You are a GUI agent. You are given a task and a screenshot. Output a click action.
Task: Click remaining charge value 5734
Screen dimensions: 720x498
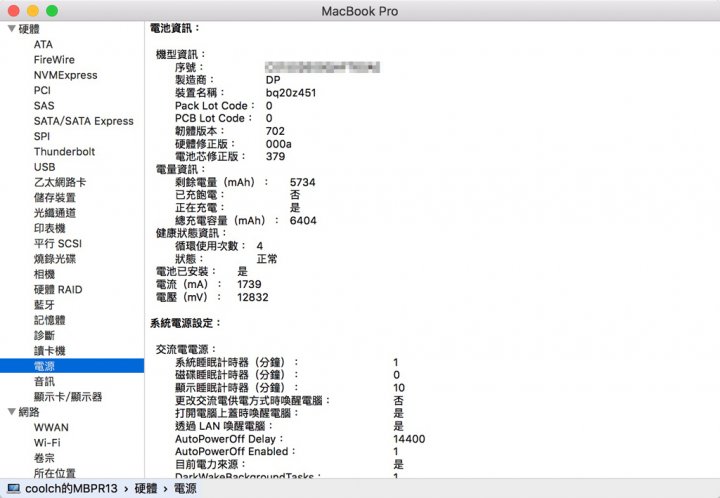click(303, 182)
